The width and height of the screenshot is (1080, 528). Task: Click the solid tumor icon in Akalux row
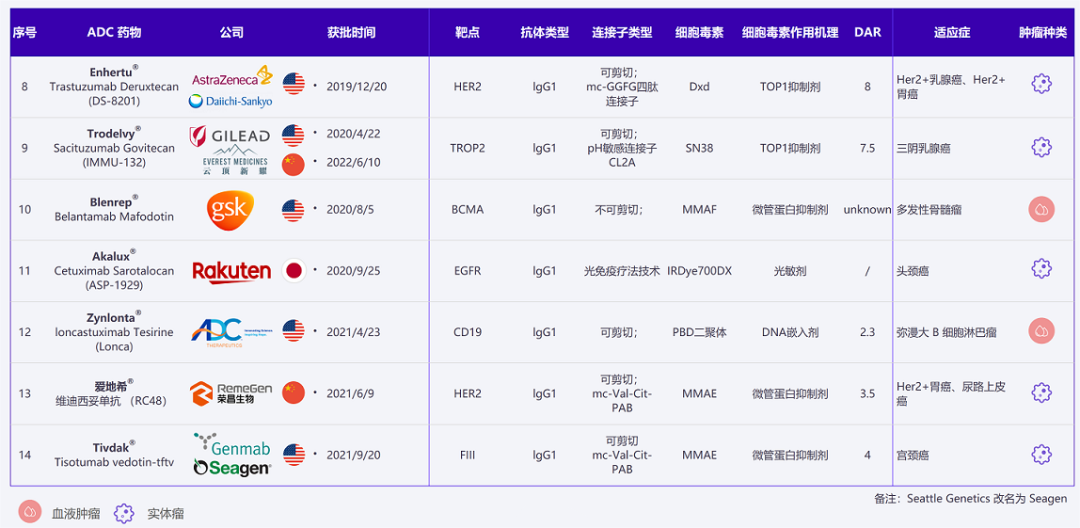tap(1041, 268)
